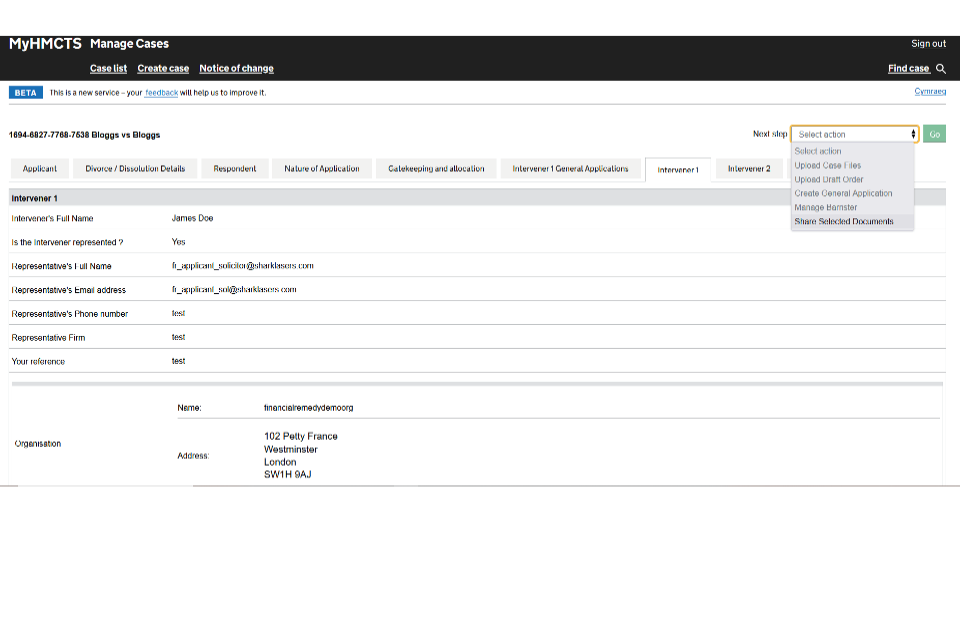Switch language with Cymraeg link
The width and height of the screenshot is (960, 640).
coord(930,92)
